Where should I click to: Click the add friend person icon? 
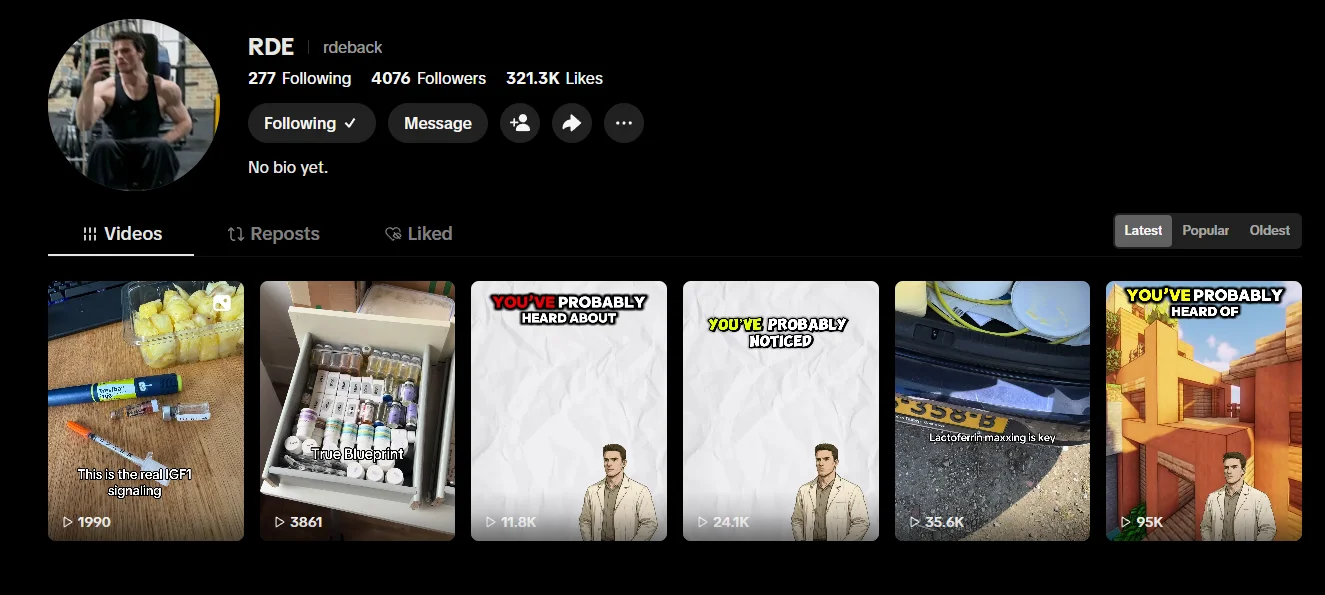(520, 123)
